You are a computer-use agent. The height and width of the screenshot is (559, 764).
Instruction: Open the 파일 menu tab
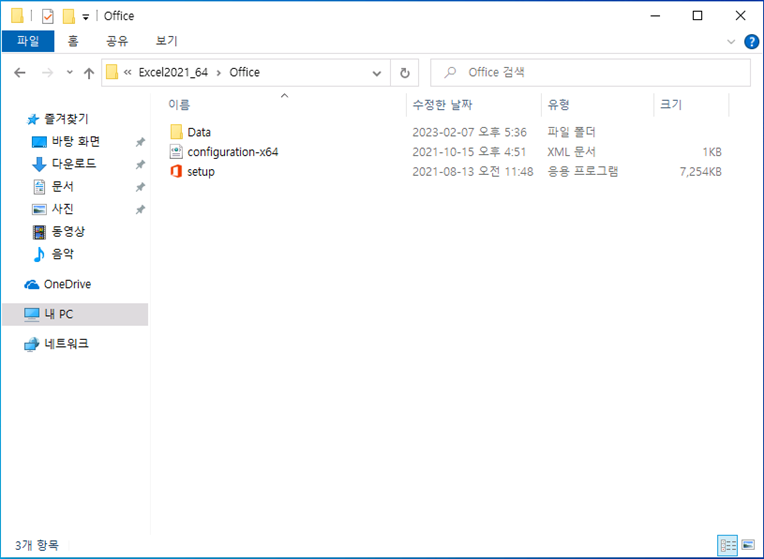(28, 41)
